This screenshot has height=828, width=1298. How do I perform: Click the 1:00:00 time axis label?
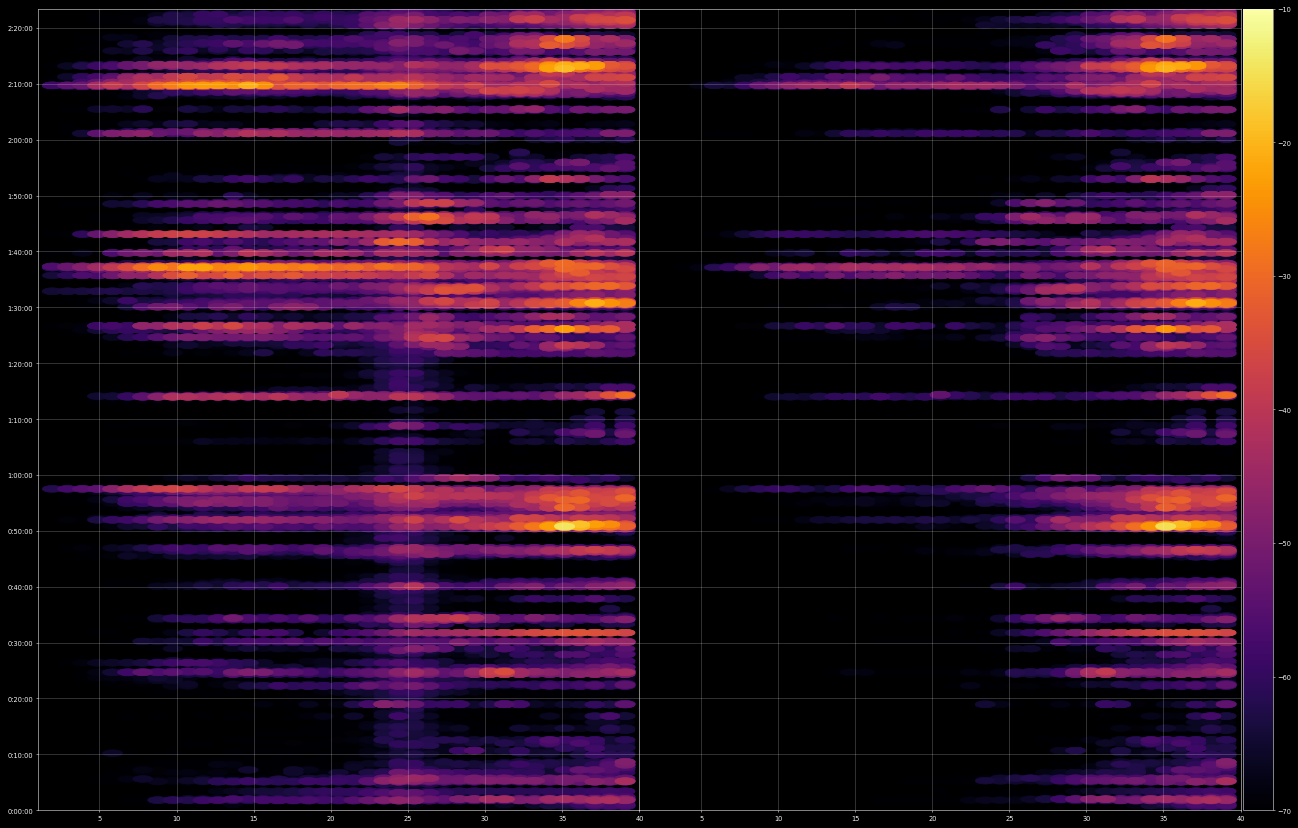coord(22,476)
